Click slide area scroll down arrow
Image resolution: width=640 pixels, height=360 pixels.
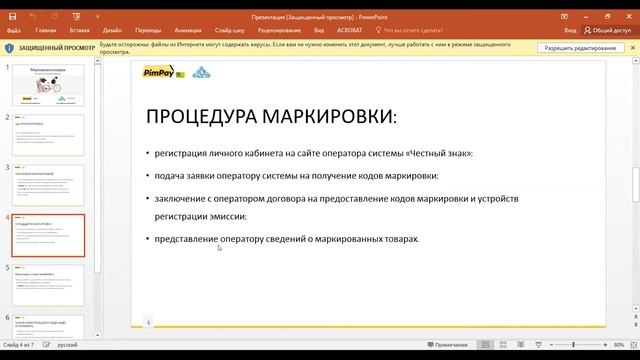click(x=636, y=309)
